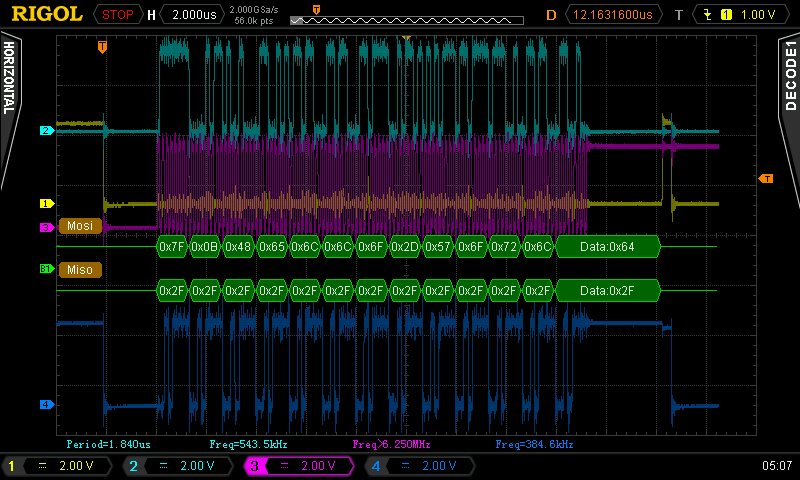800x480 pixels.
Task: Click the orange T marker above memory bar
Action: (316, 10)
